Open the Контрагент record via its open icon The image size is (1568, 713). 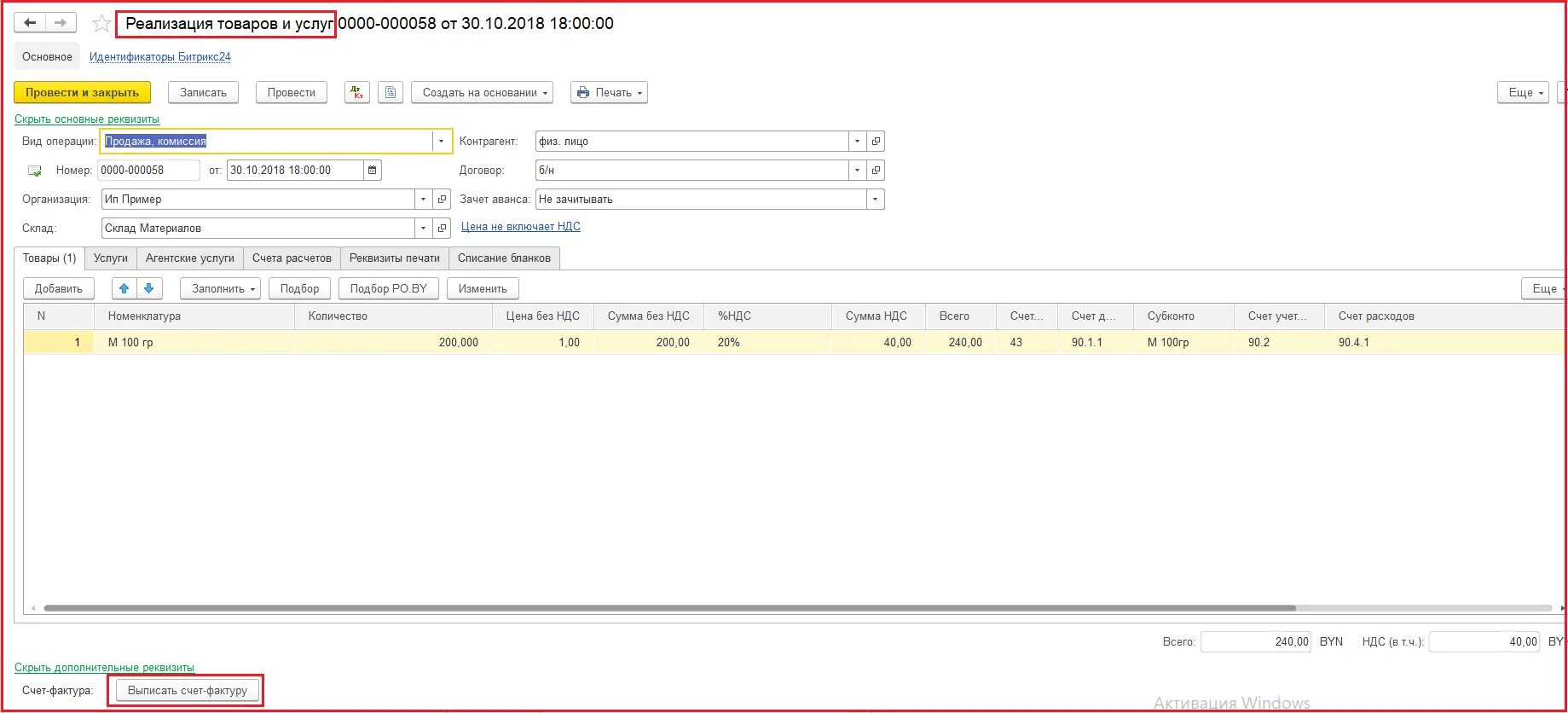pos(876,142)
